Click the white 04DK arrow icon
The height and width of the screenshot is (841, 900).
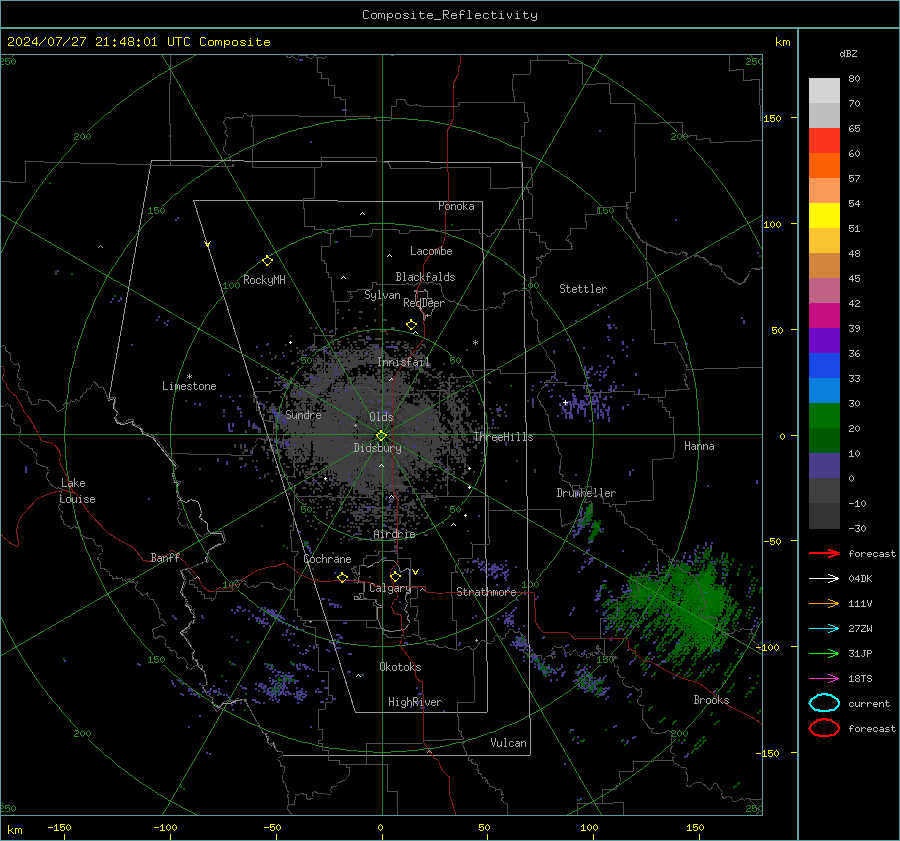[824, 578]
